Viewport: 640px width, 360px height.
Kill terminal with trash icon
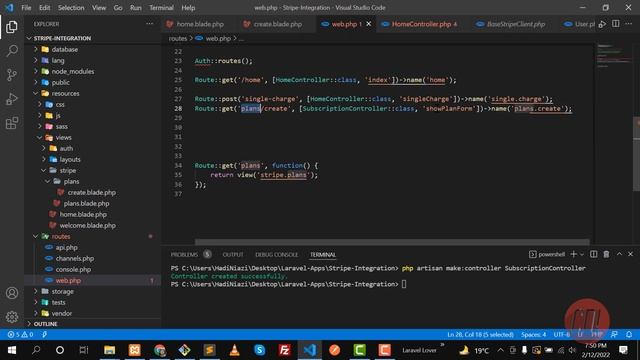coord(607,254)
